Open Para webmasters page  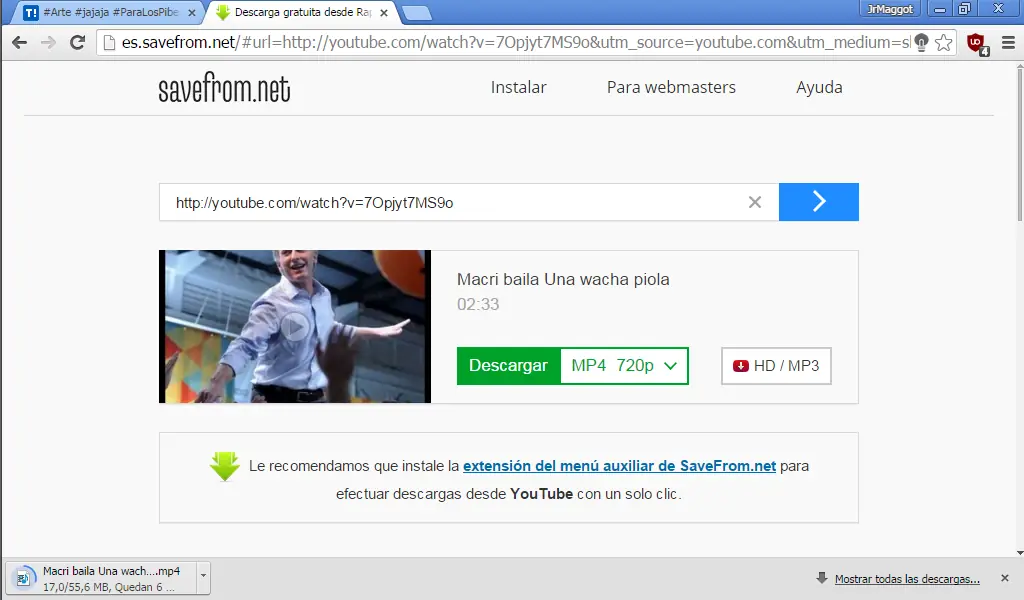point(671,87)
